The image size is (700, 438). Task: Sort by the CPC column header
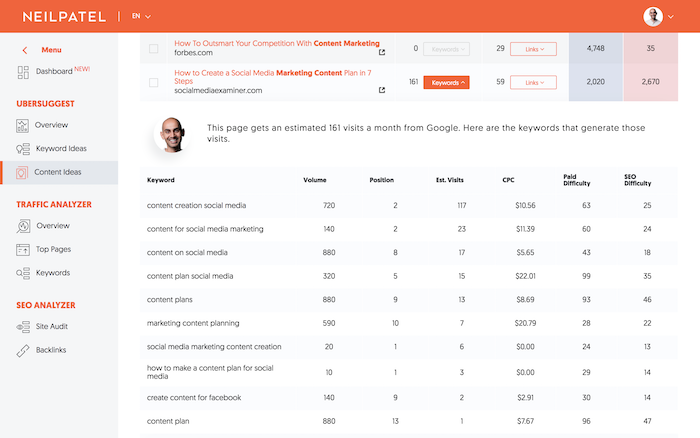[508, 180]
